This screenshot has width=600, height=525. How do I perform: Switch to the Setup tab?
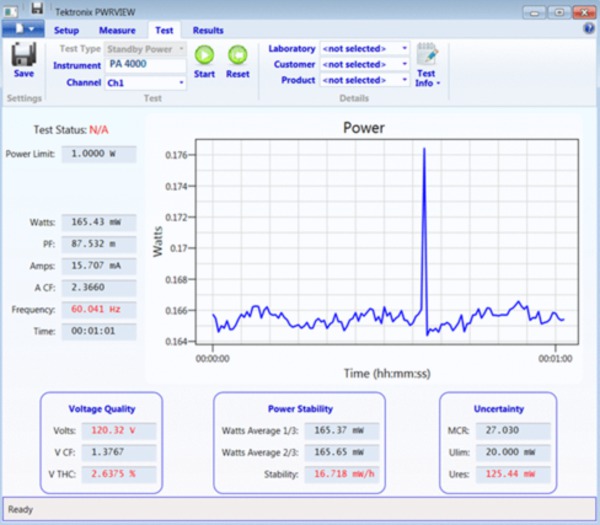click(66, 30)
